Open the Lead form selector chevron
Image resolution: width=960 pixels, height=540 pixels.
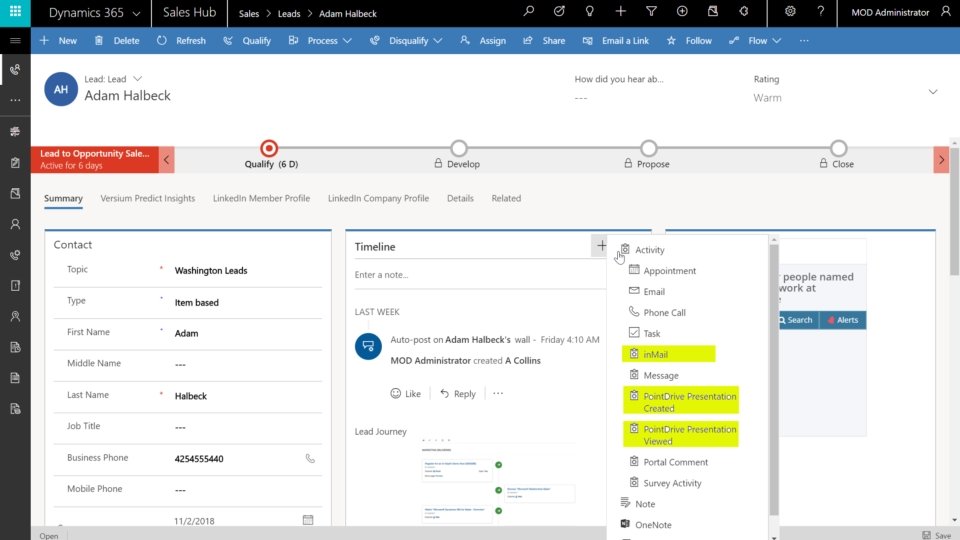pyautogui.click(x=138, y=78)
